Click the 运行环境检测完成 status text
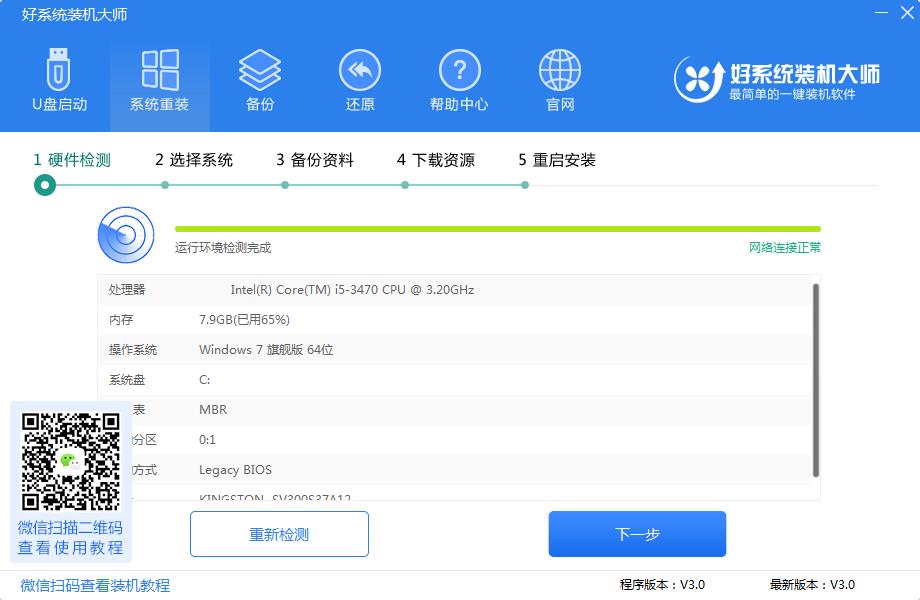 click(223, 248)
